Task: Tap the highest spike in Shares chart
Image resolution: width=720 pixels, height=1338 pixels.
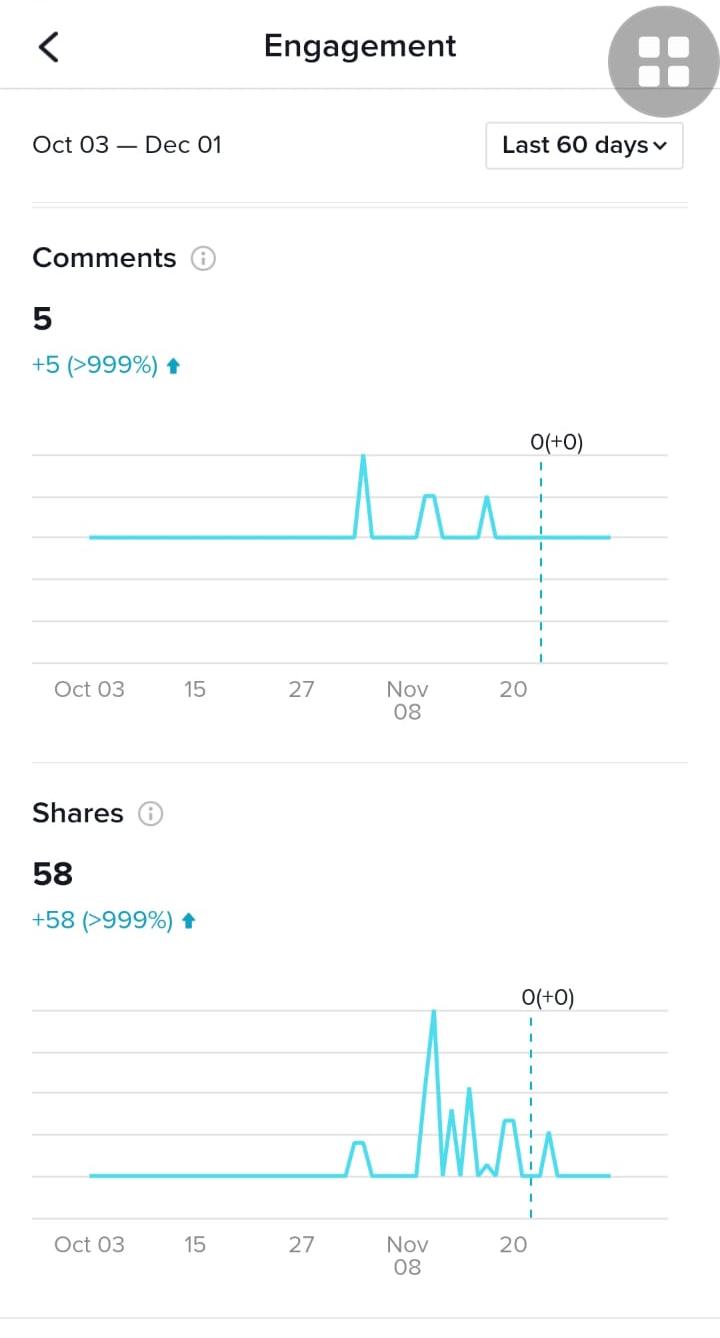Action: 433,1012
